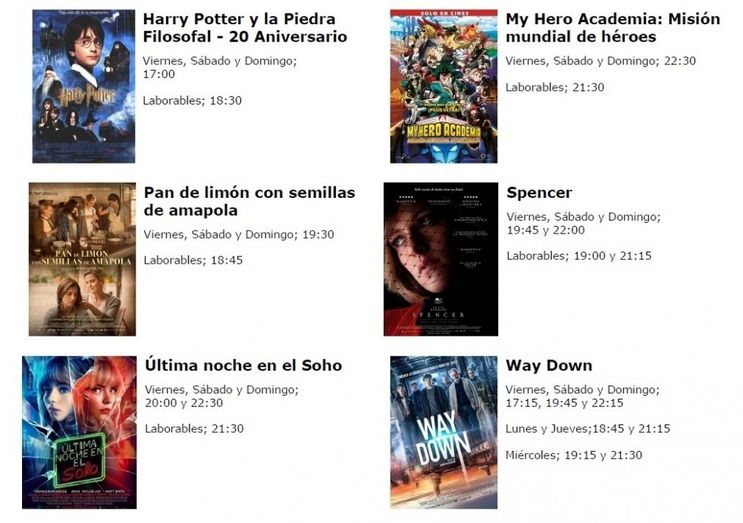Select Way Down Lunes y Jueves showtimes
This screenshot has width=743, height=523.
point(588,429)
